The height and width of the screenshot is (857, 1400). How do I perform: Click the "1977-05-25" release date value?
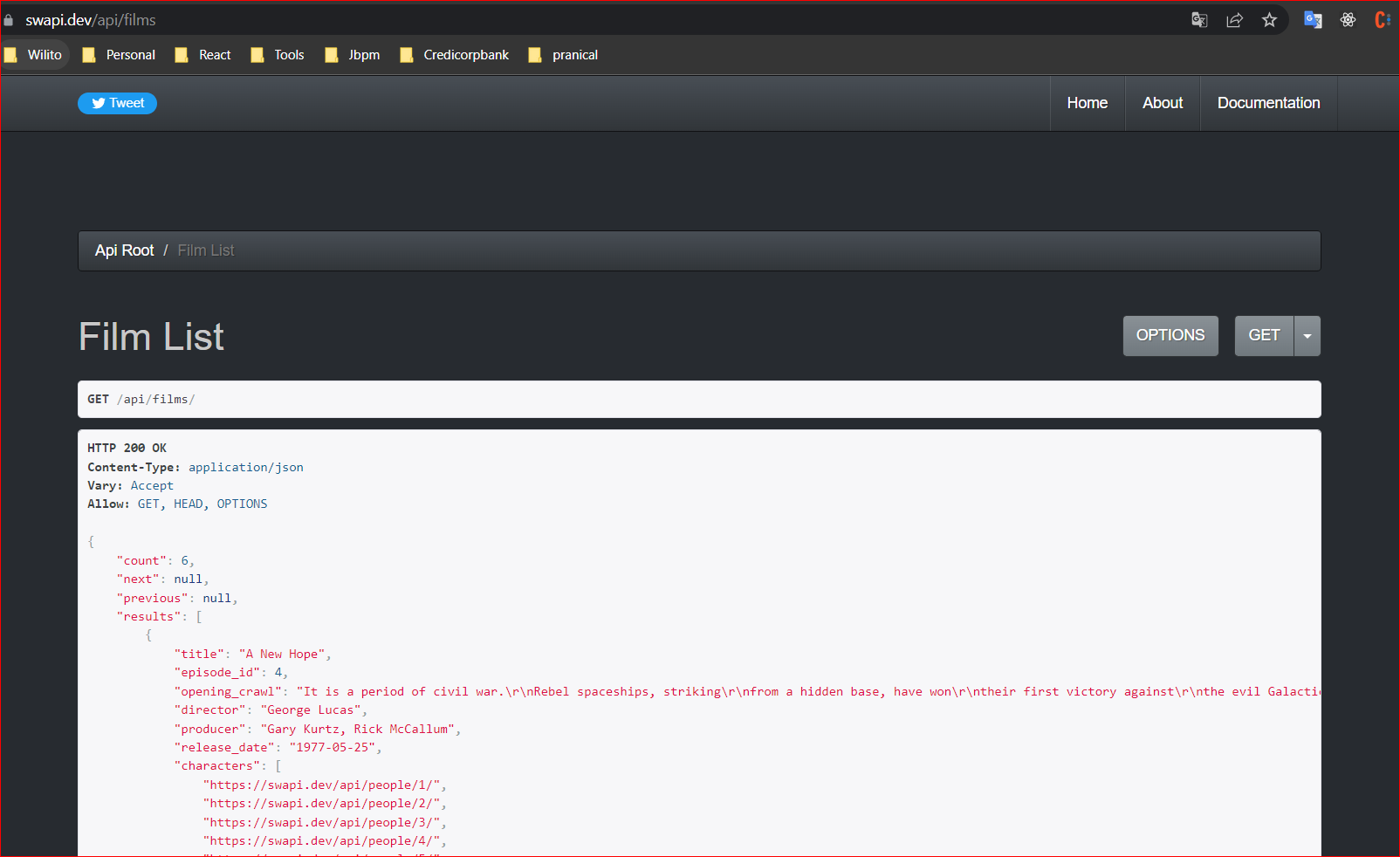[333, 748]
